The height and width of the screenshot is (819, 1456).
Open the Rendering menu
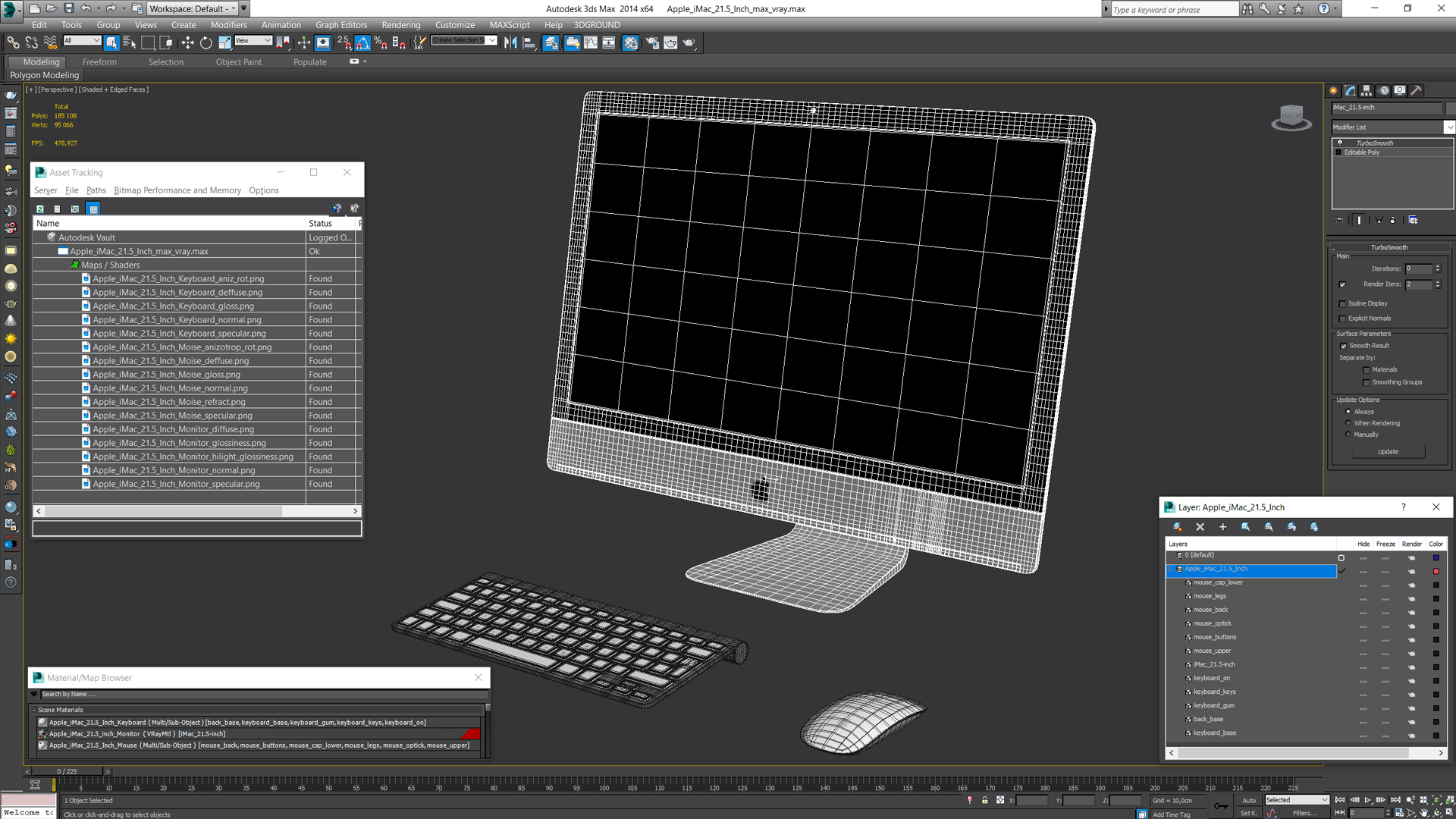pyautogui.click(x=400, y=25)
